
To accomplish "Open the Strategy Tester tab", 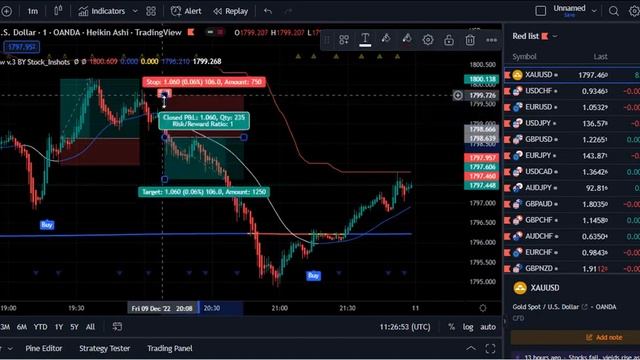I will tap(104, 348).
